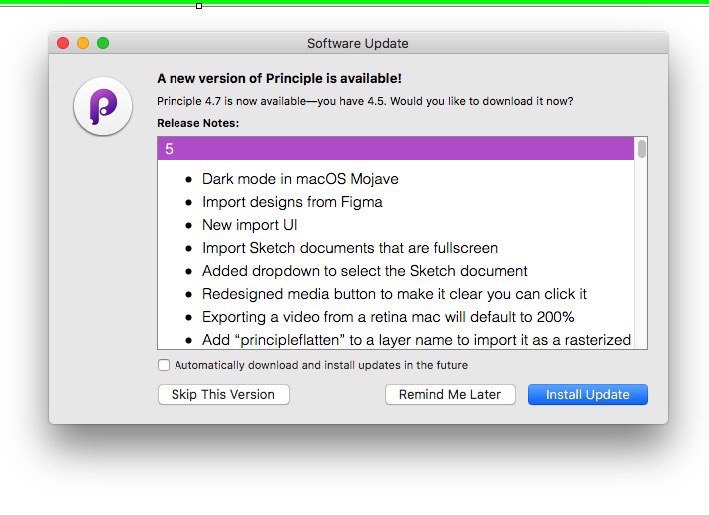Click the Software Update title bar text
Viewport: 709px width, 515px height.
click(x=358, y=43)
